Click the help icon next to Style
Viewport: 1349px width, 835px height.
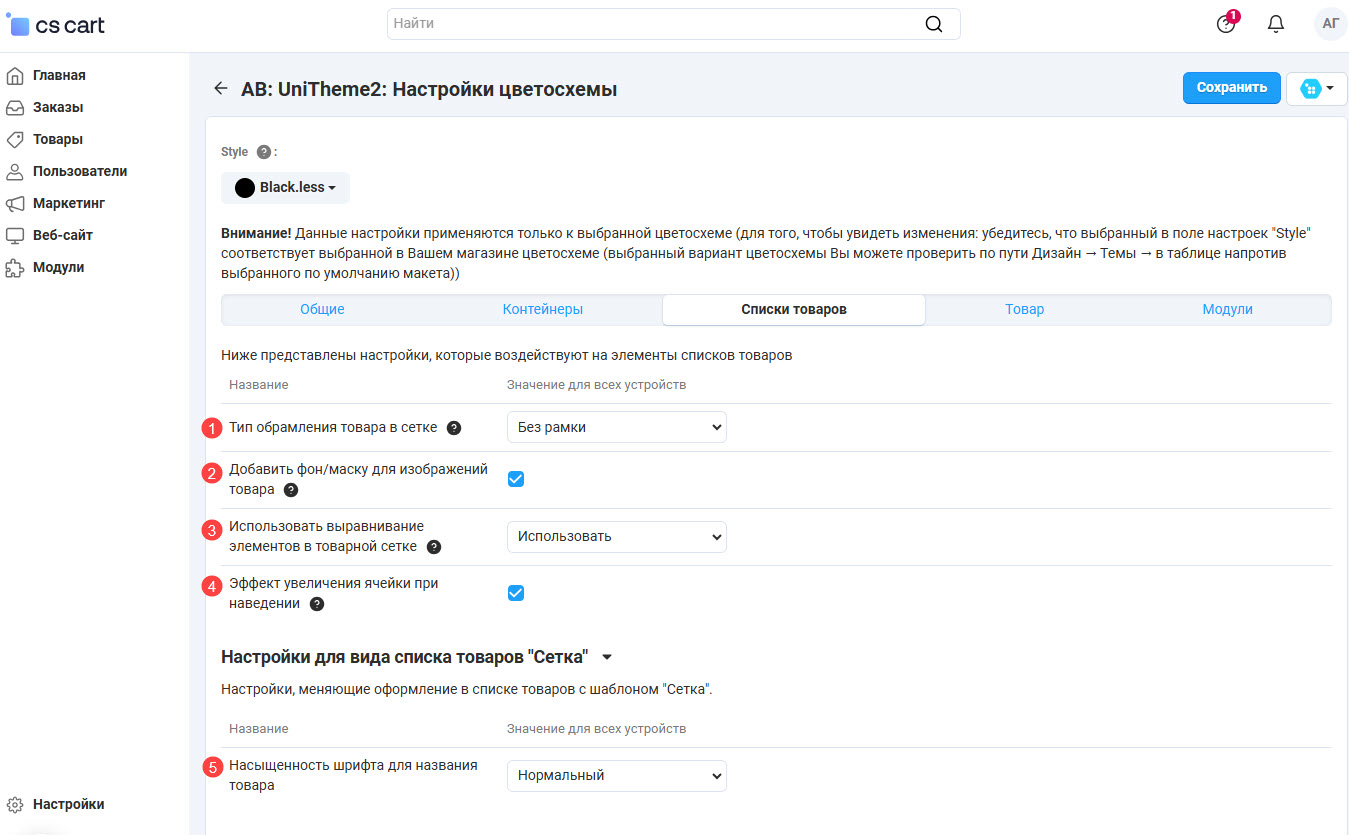[264, 152]
